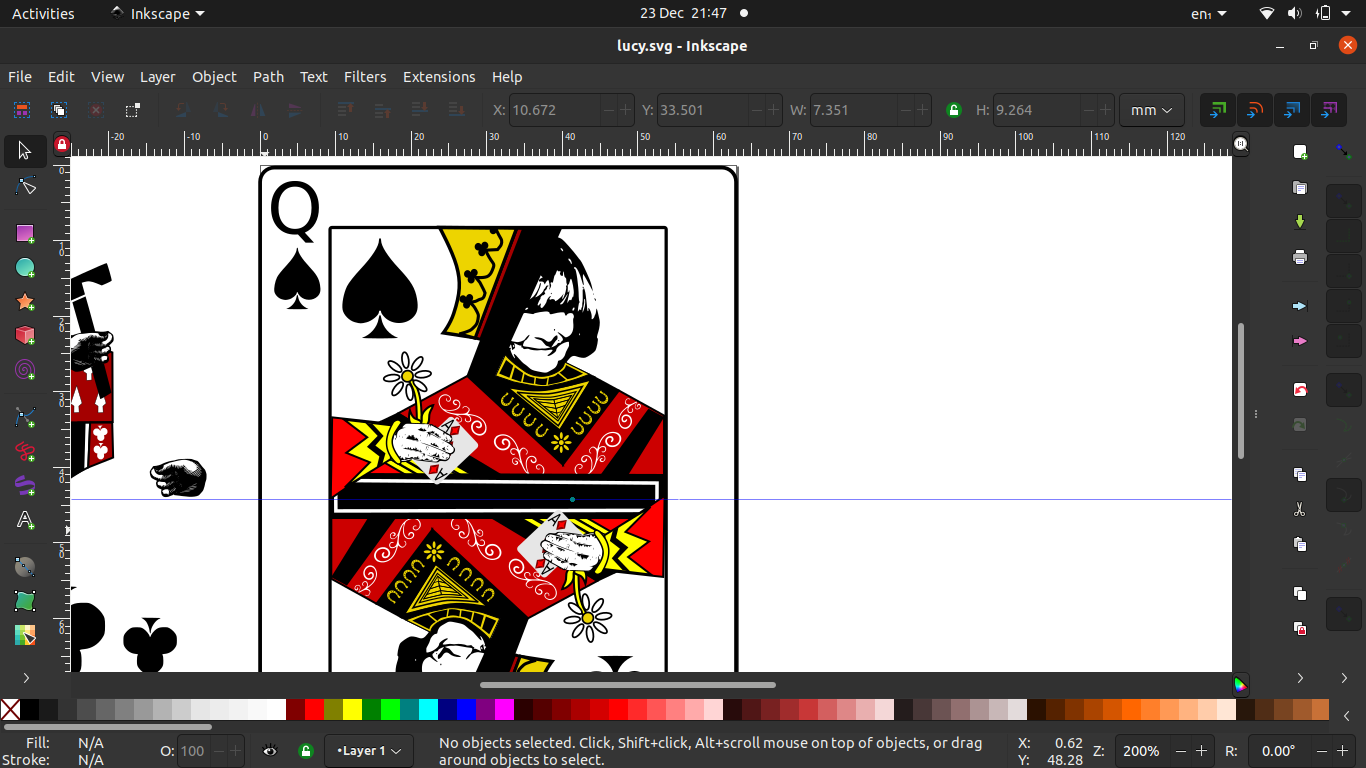Open the Edit menu
Viewport: 1366px width, 768px height.
point(61,77)
